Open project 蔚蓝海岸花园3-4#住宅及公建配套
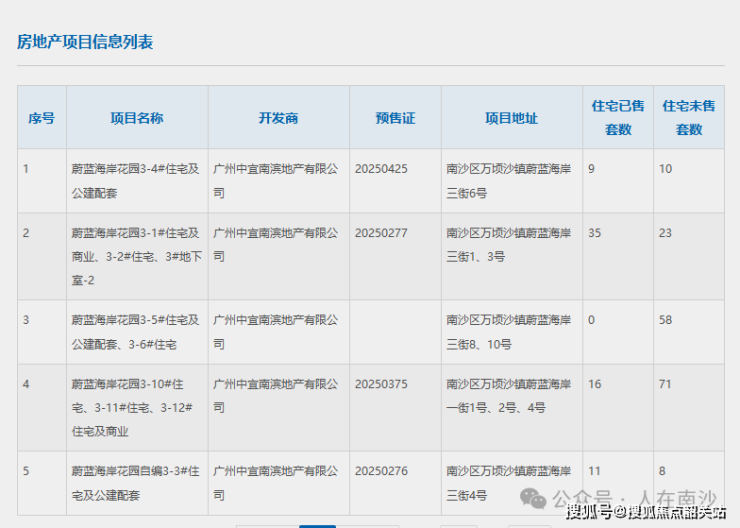The width and height of the screenshot is (740, 528). coord(135,181)
